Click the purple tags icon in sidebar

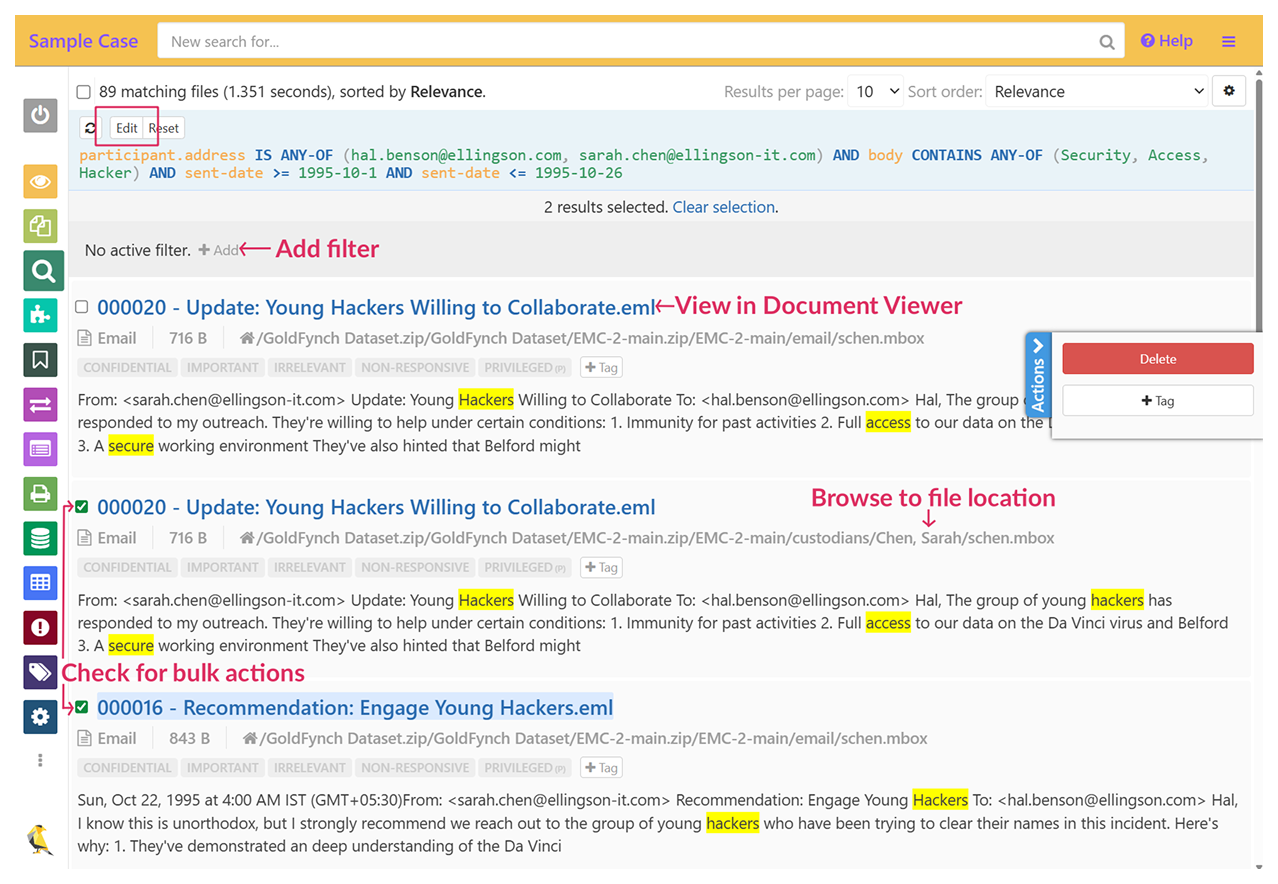point(40,672)
